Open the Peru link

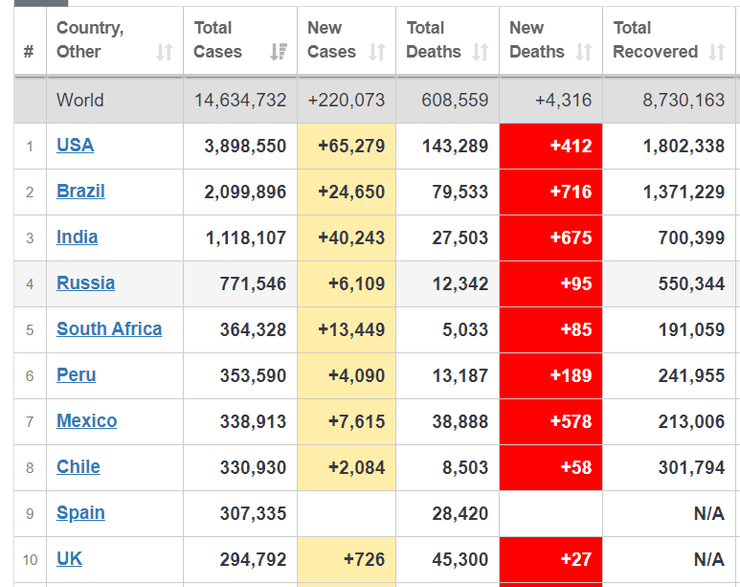point(76,375)
